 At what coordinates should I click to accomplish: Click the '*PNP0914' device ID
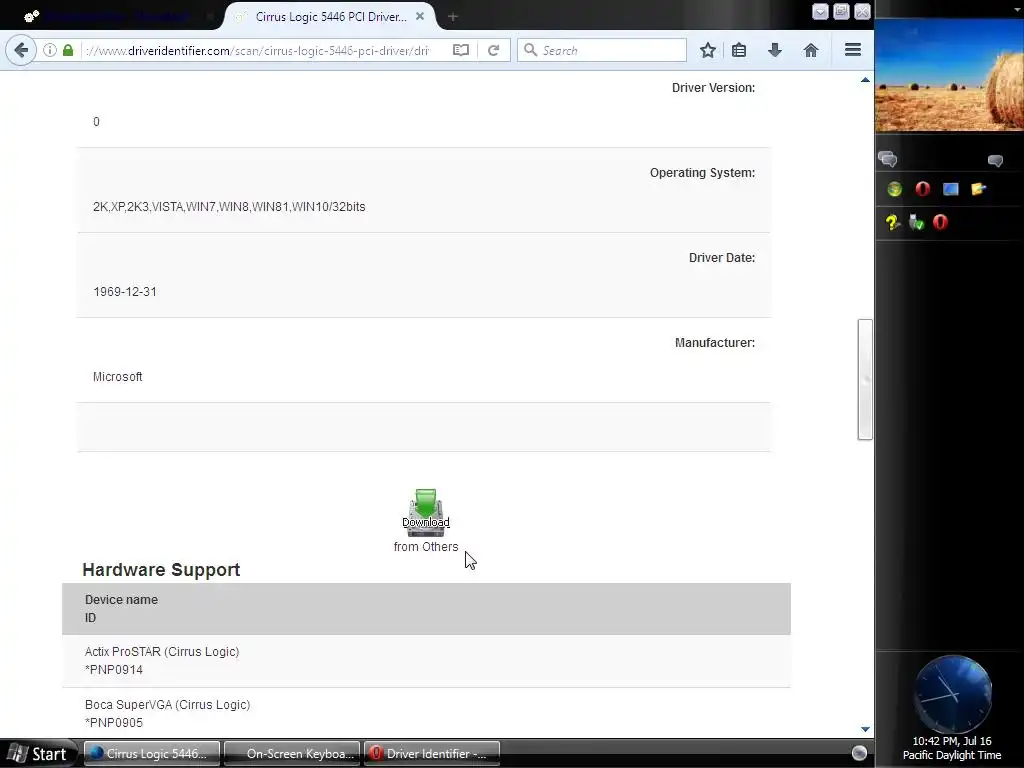pos(114,669)
